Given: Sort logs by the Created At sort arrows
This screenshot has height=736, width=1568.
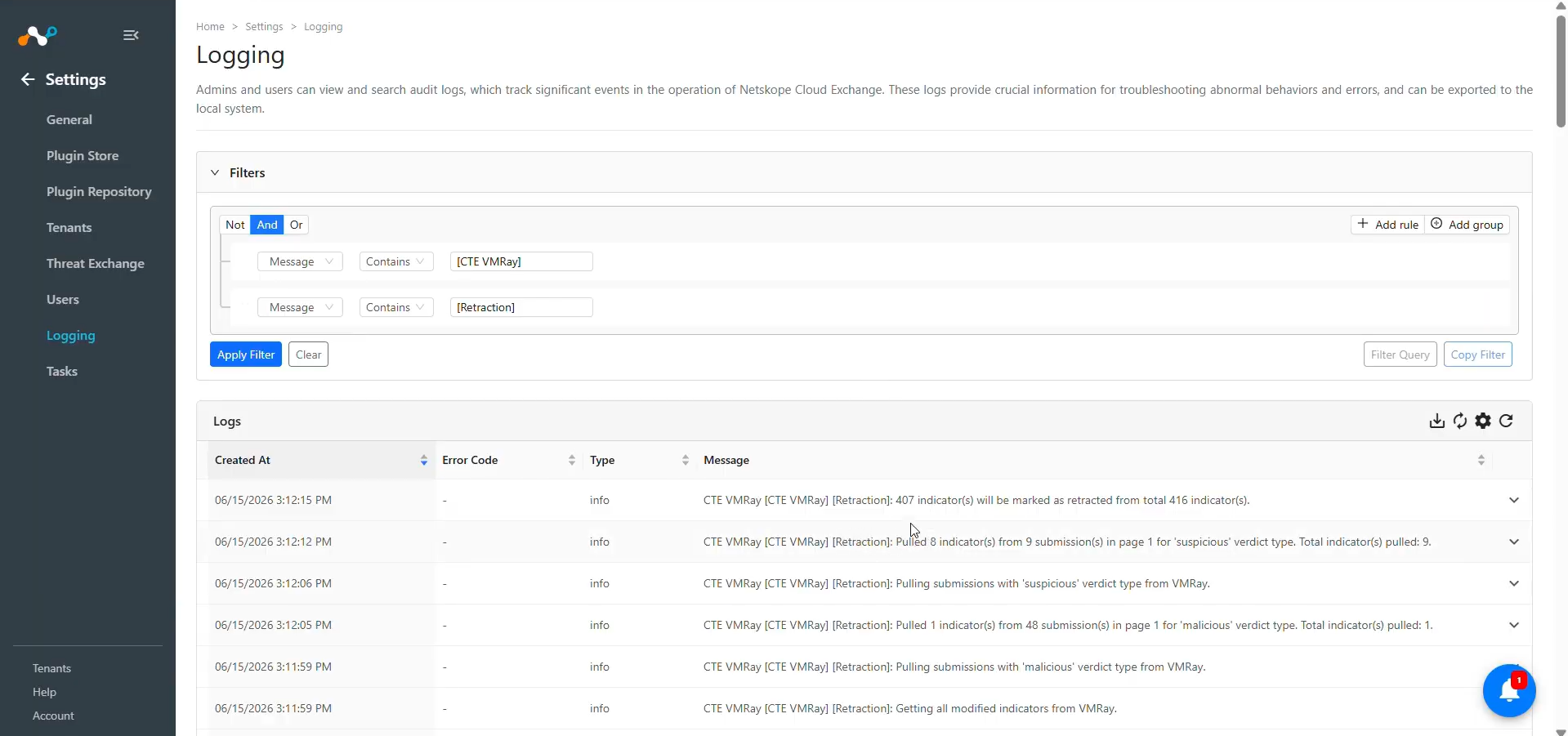Looking at the screenshot, I should tap(424, 461).
